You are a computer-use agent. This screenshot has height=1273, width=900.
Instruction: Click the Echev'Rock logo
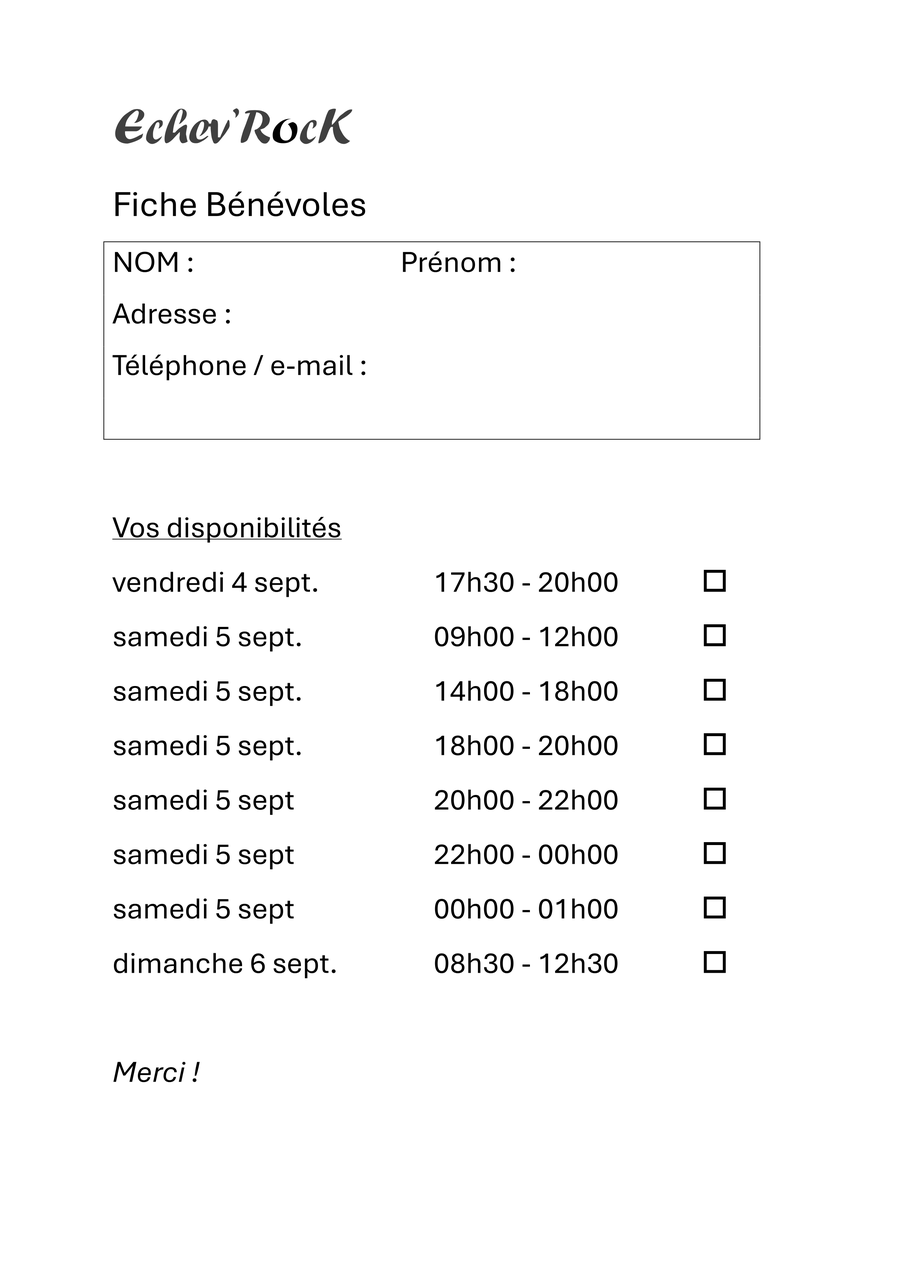click(233, 127)
